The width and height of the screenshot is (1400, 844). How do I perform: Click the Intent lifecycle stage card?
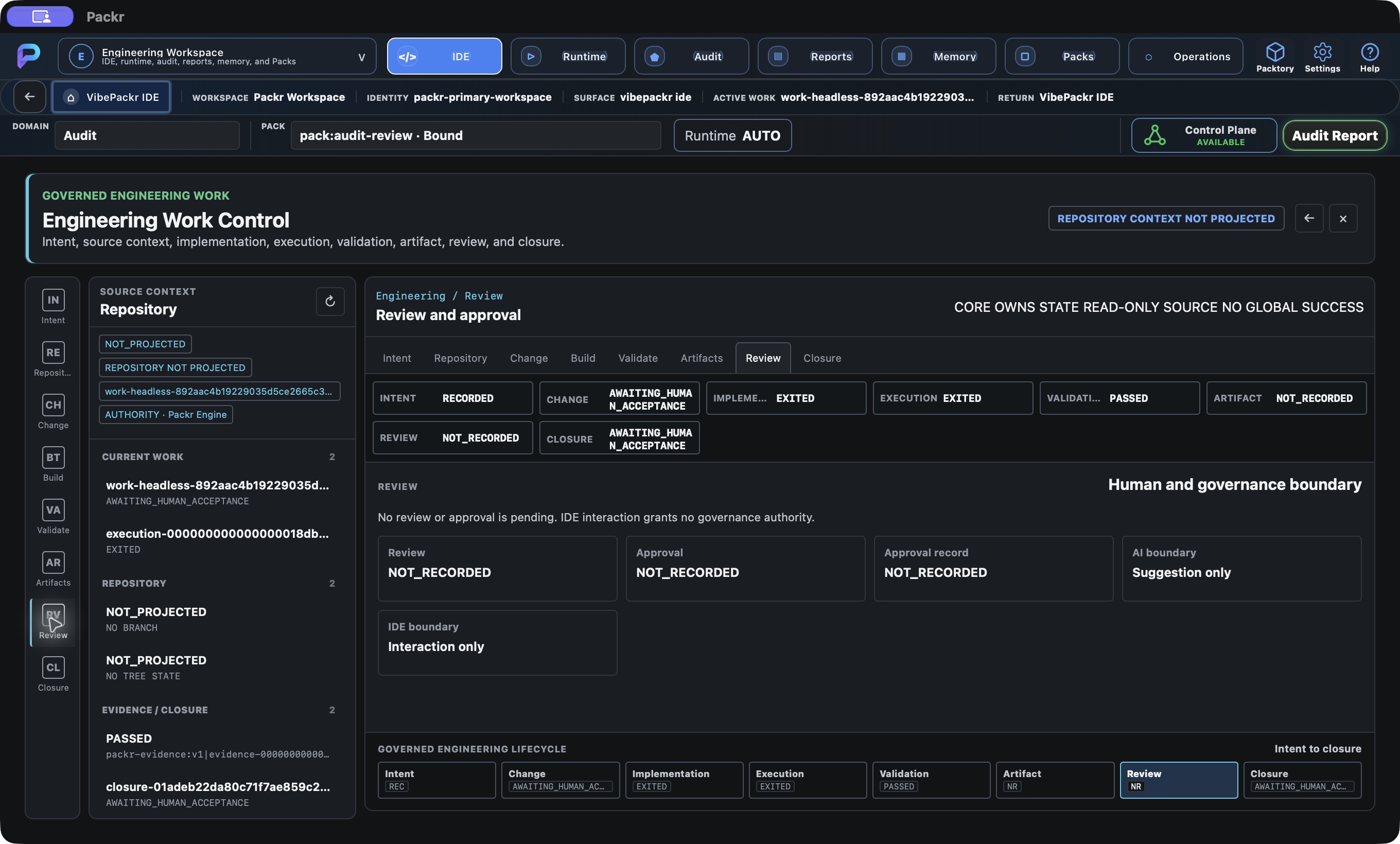(436, 780)
